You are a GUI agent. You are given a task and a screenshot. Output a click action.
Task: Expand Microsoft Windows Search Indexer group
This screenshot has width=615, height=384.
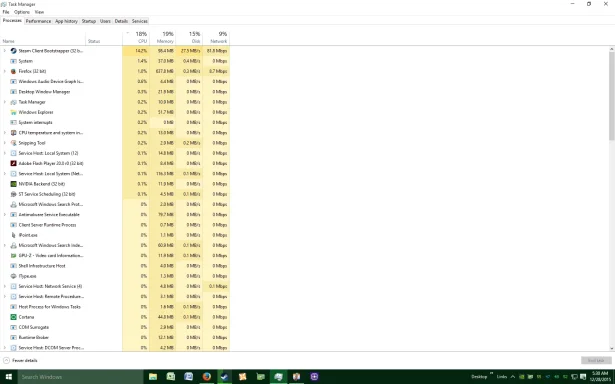5,246
